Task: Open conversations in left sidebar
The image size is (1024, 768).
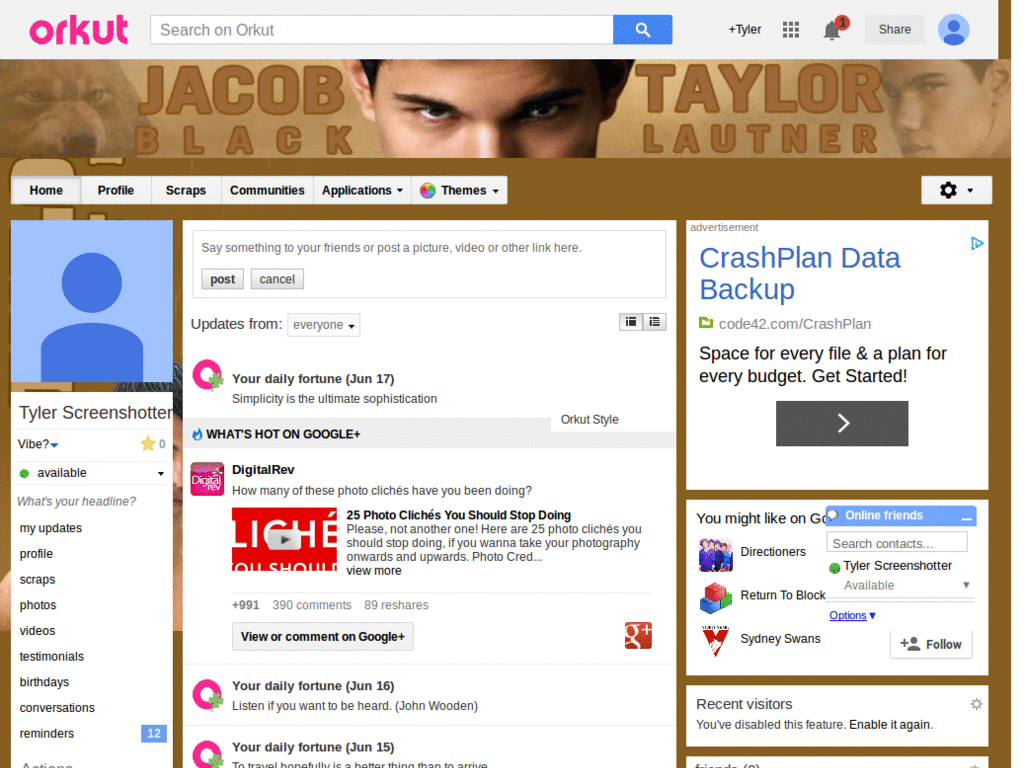Action: [x=57, y=708]
